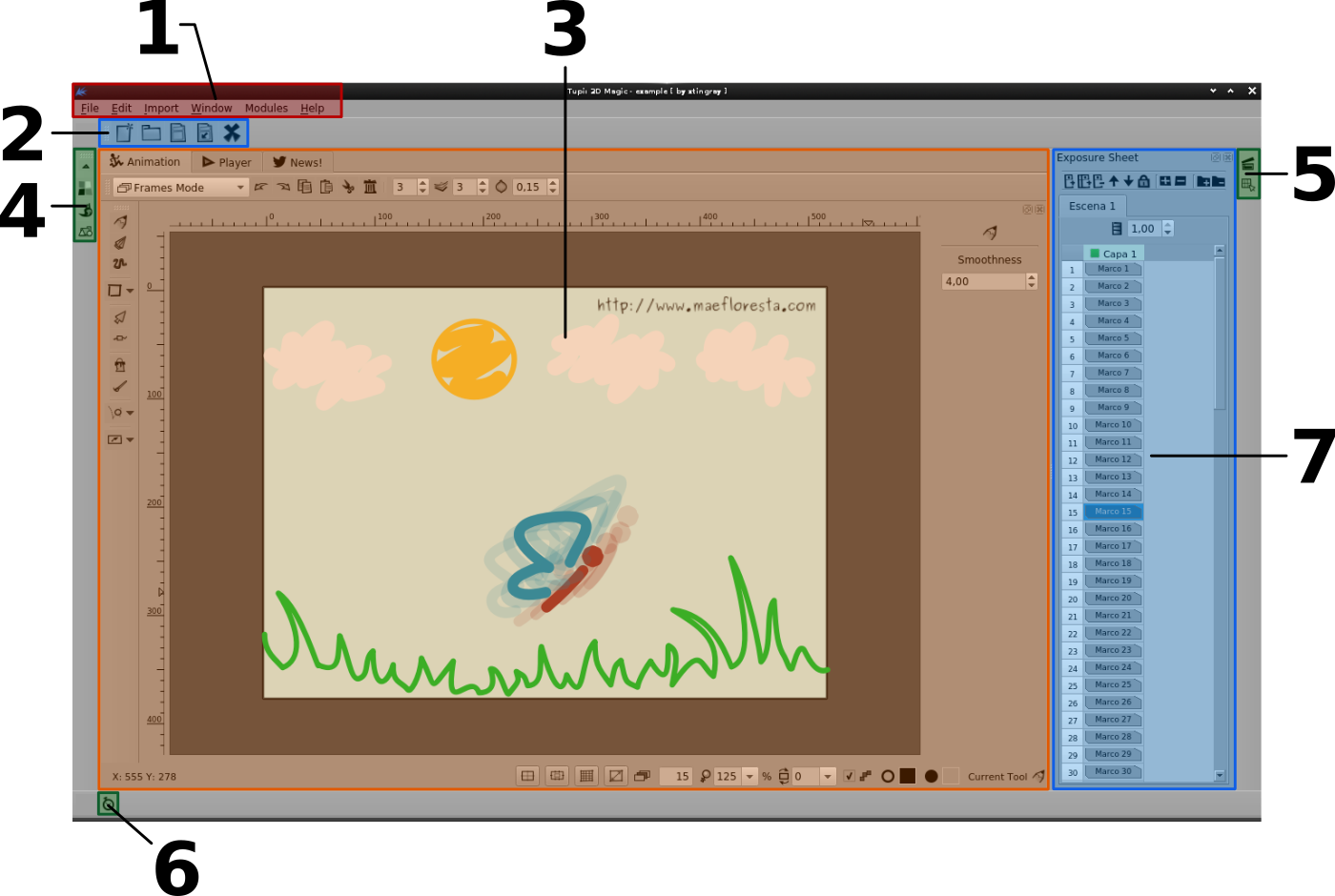The height and width of the screenshot is (896, 1335).
Task: Click the New Project icon
Action: coord(124,133)
